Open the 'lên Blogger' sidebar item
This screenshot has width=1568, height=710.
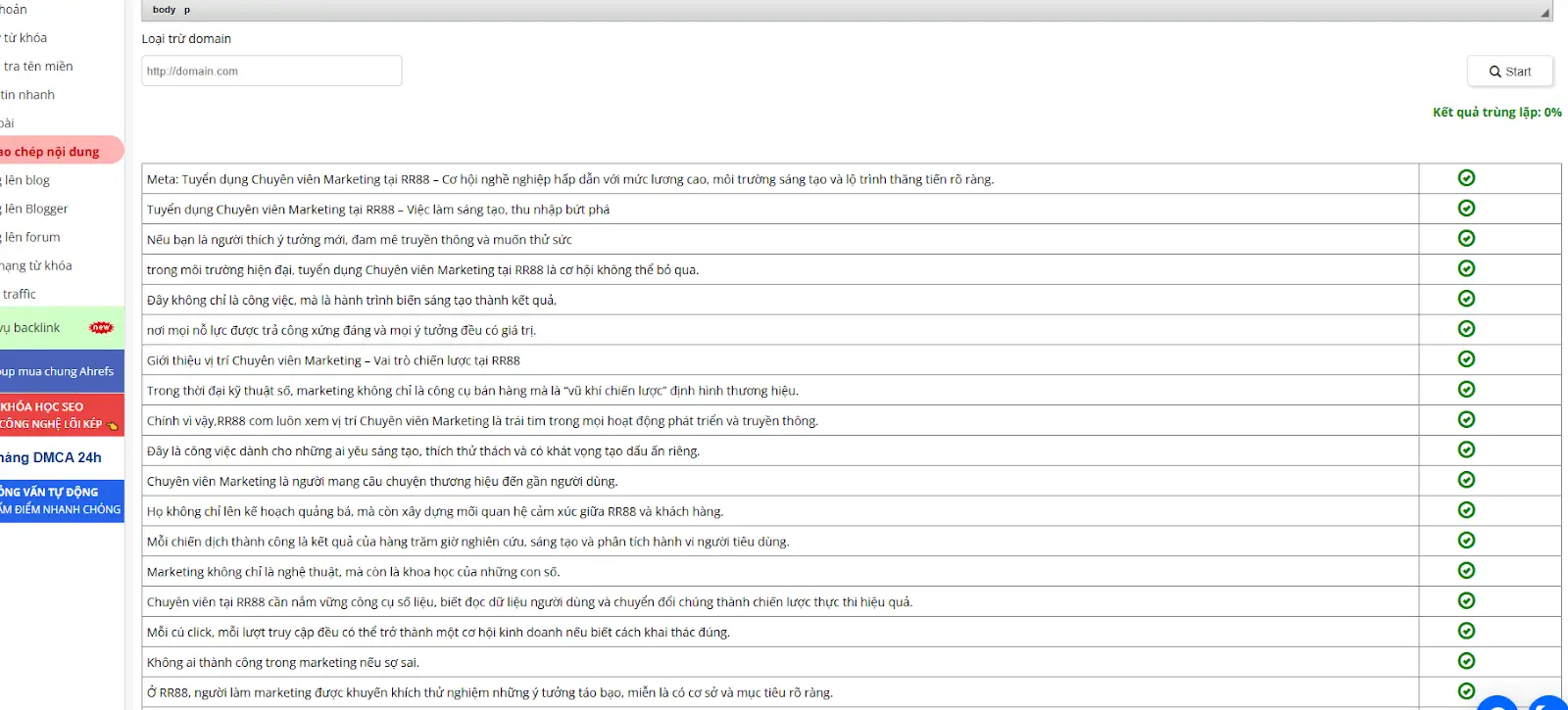click(x=36, y=209)
